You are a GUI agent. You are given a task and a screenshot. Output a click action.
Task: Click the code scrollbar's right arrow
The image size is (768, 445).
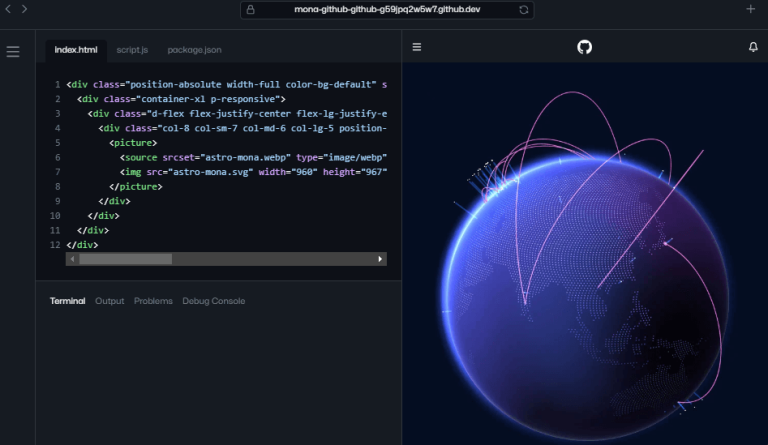click(x=380, y=259)
